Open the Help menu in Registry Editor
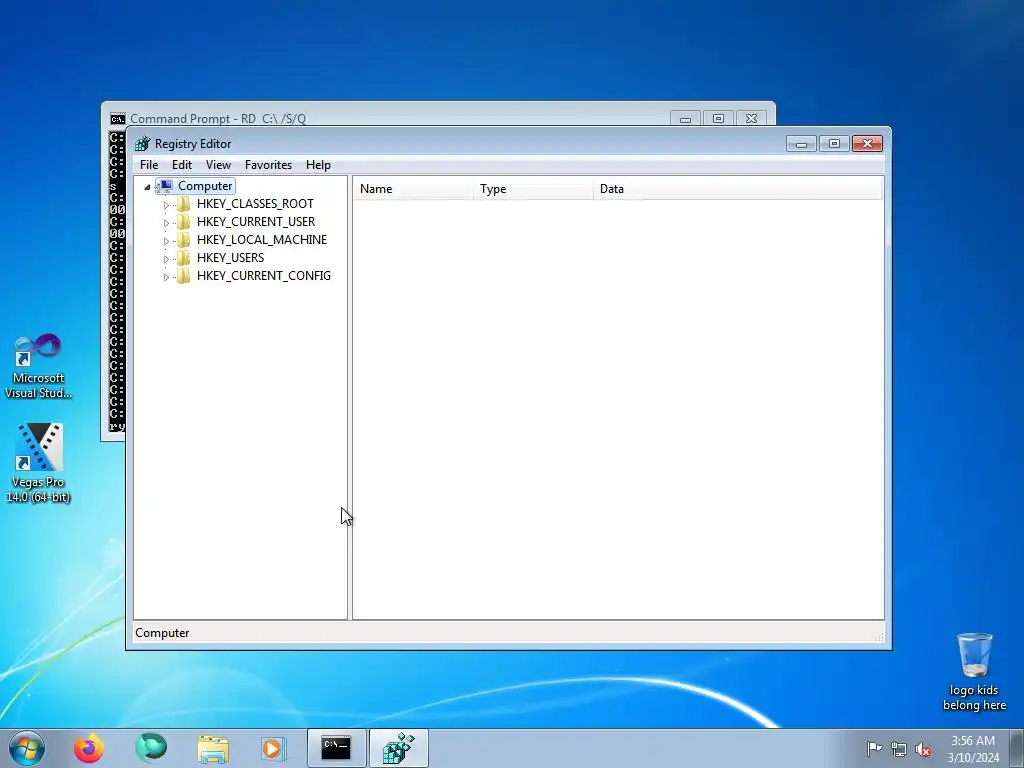This screenshot has height=768, width=1024. (x=318, y=165)
